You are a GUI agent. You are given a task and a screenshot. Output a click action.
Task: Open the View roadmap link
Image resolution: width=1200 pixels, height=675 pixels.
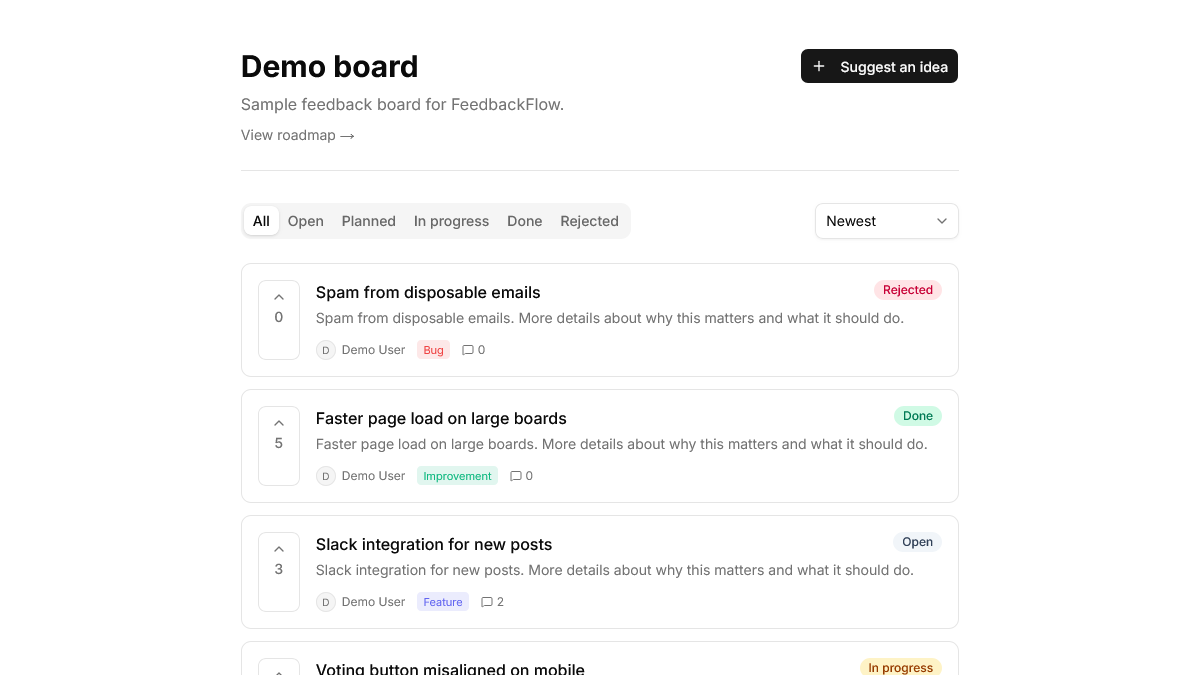pyautogui.click(x=298, y=135)
